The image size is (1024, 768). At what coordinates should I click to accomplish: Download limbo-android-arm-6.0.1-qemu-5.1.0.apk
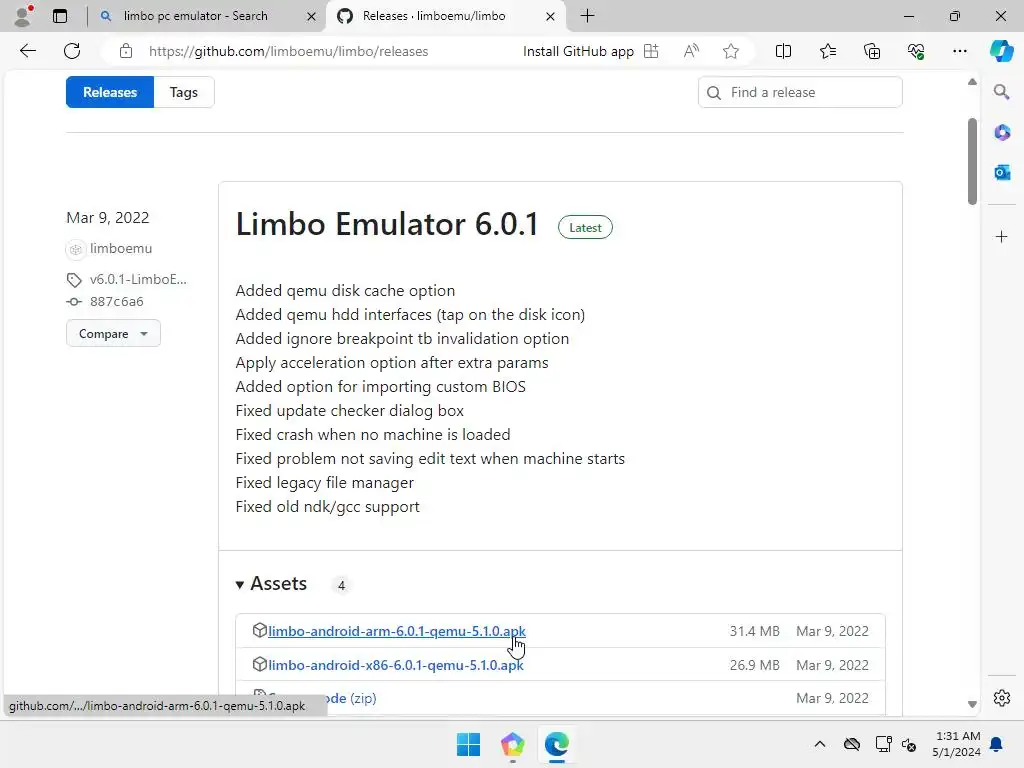tap(396, 631)
